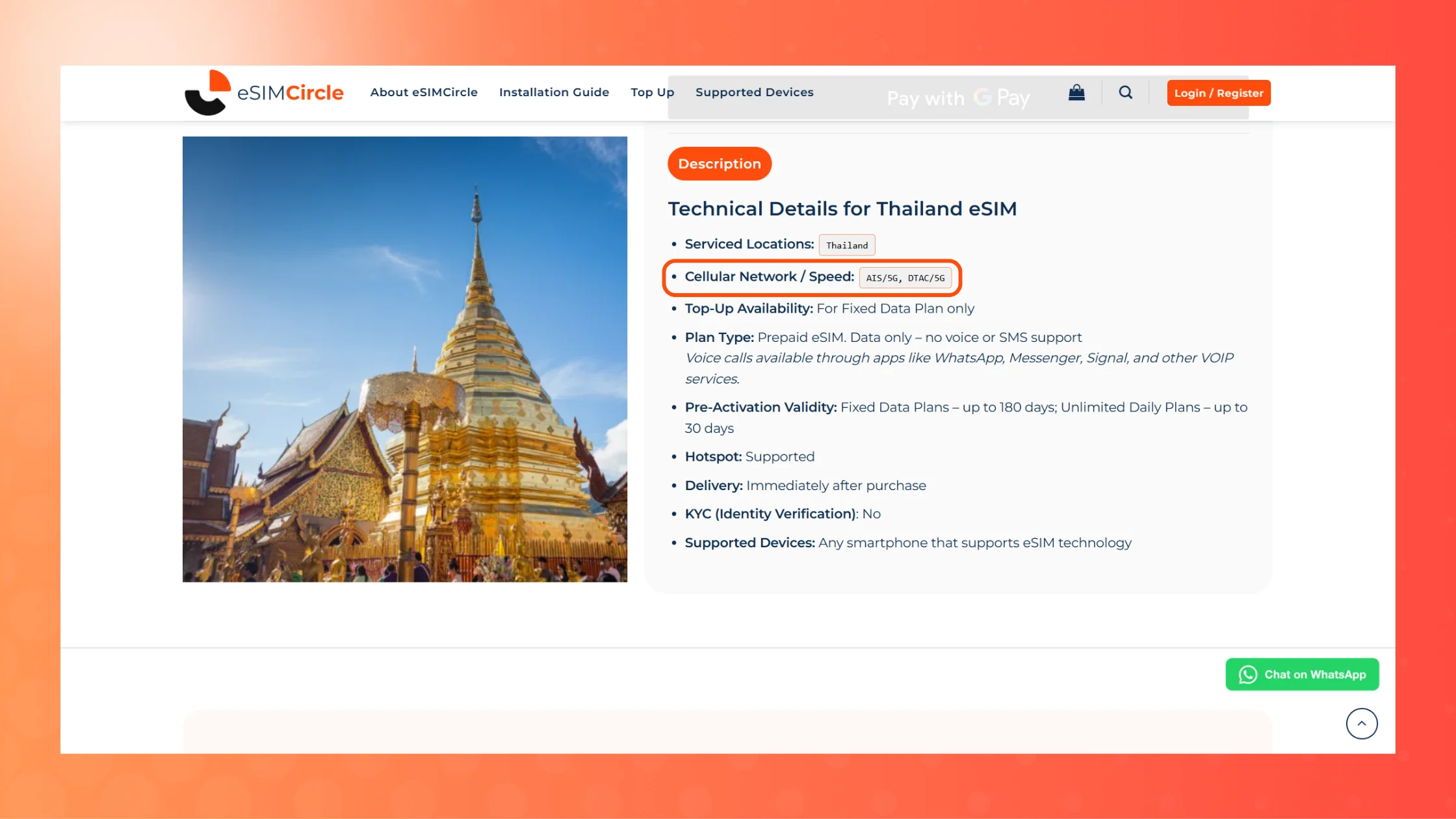Click the Thailand temple product image
Viewport: 1456px width, 819px height.
(x=404, y=359)
